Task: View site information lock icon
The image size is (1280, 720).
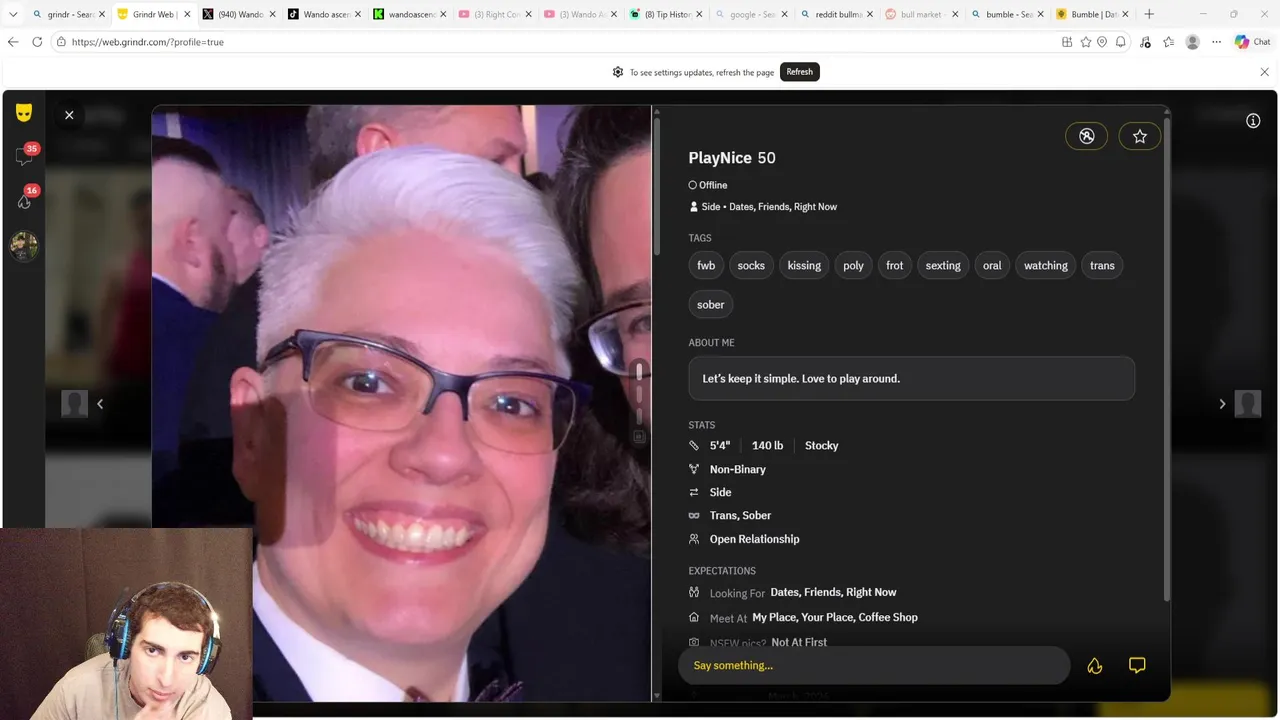Action: pyautogui.click(x=61, y=42)
